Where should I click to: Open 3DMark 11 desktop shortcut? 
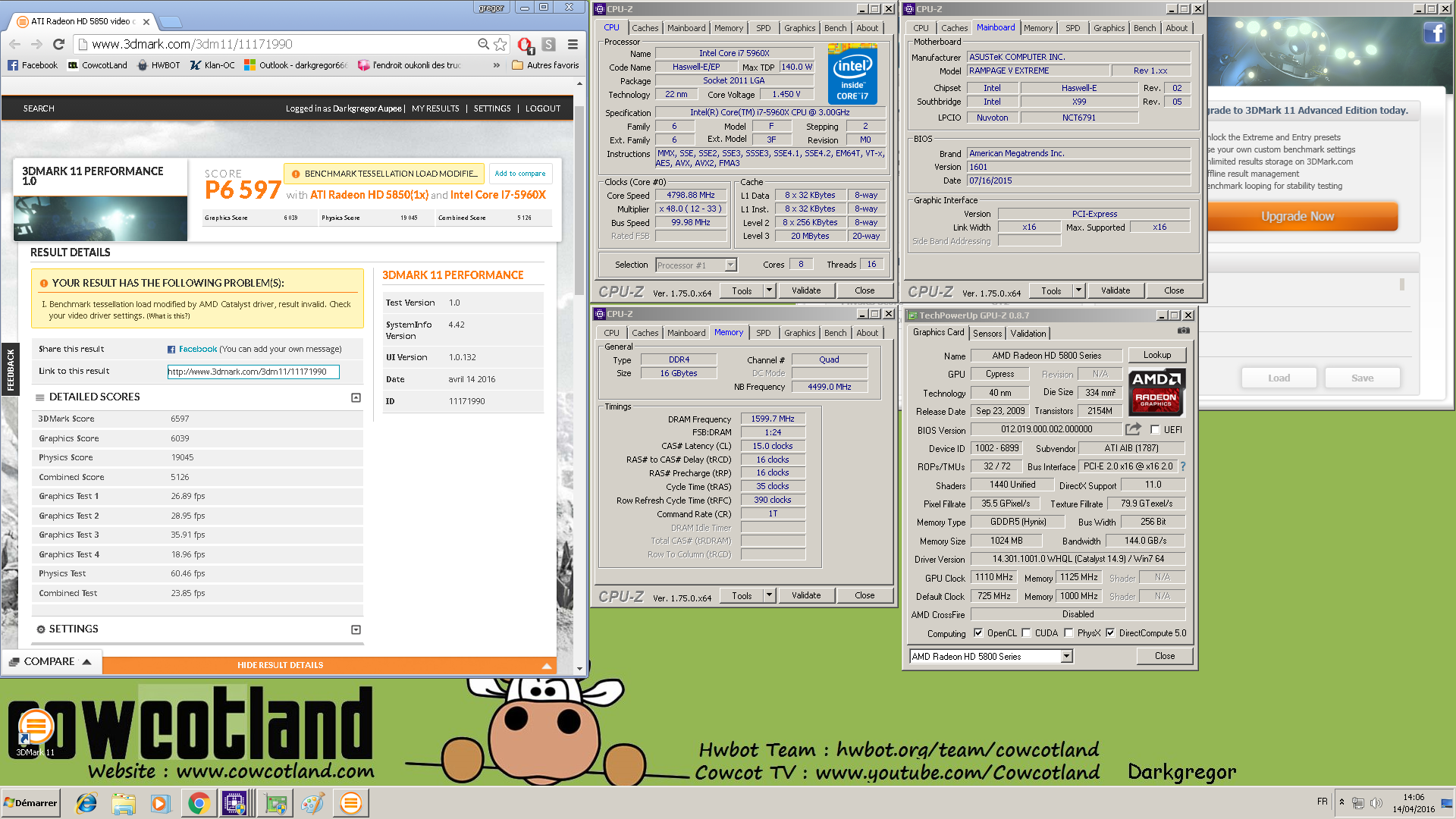click(35, 733)
